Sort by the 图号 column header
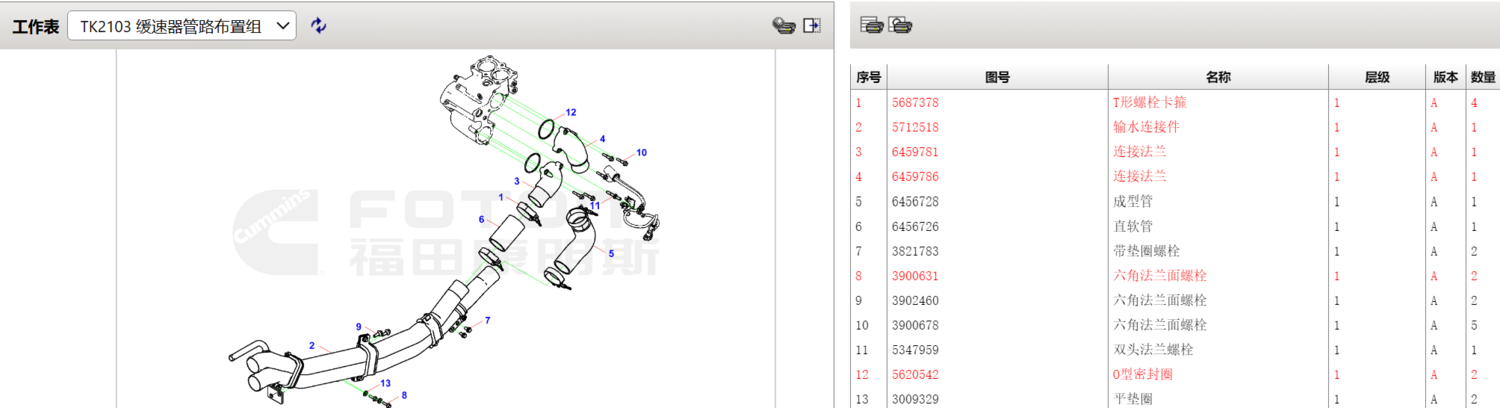The width and height of the screenshot is (1500, 408). click(x=997, y=77)
